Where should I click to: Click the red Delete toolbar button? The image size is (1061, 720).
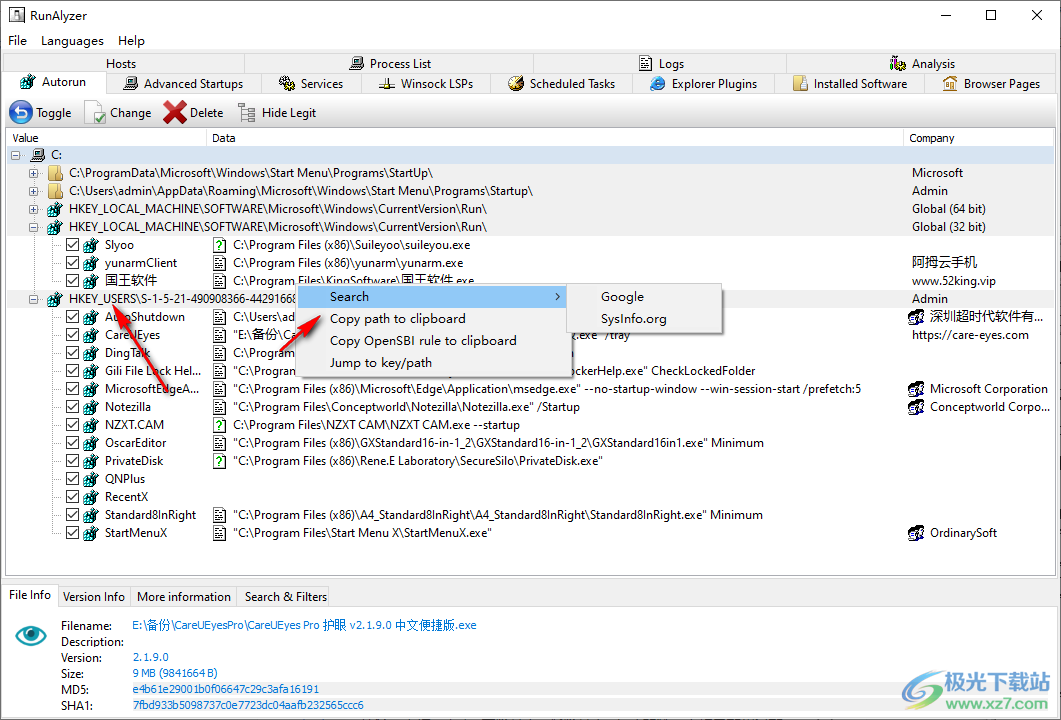193,113
